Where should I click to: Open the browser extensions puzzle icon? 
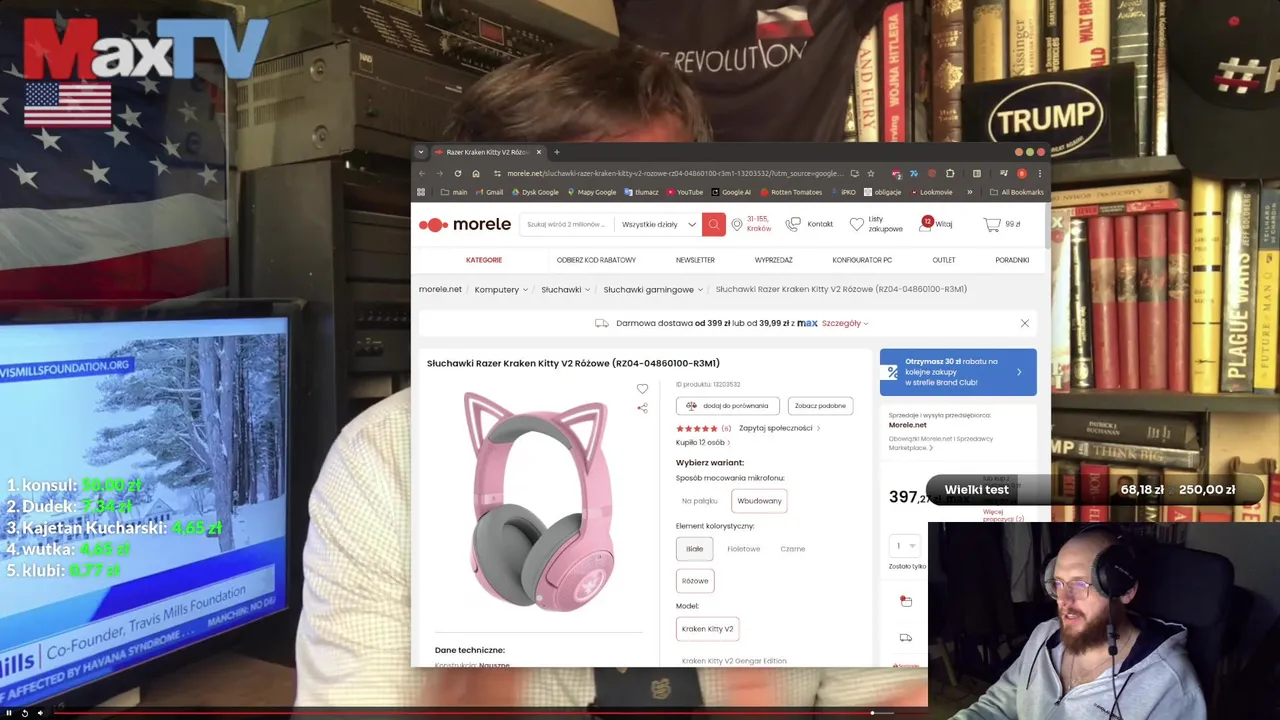[x=950, y=173]
